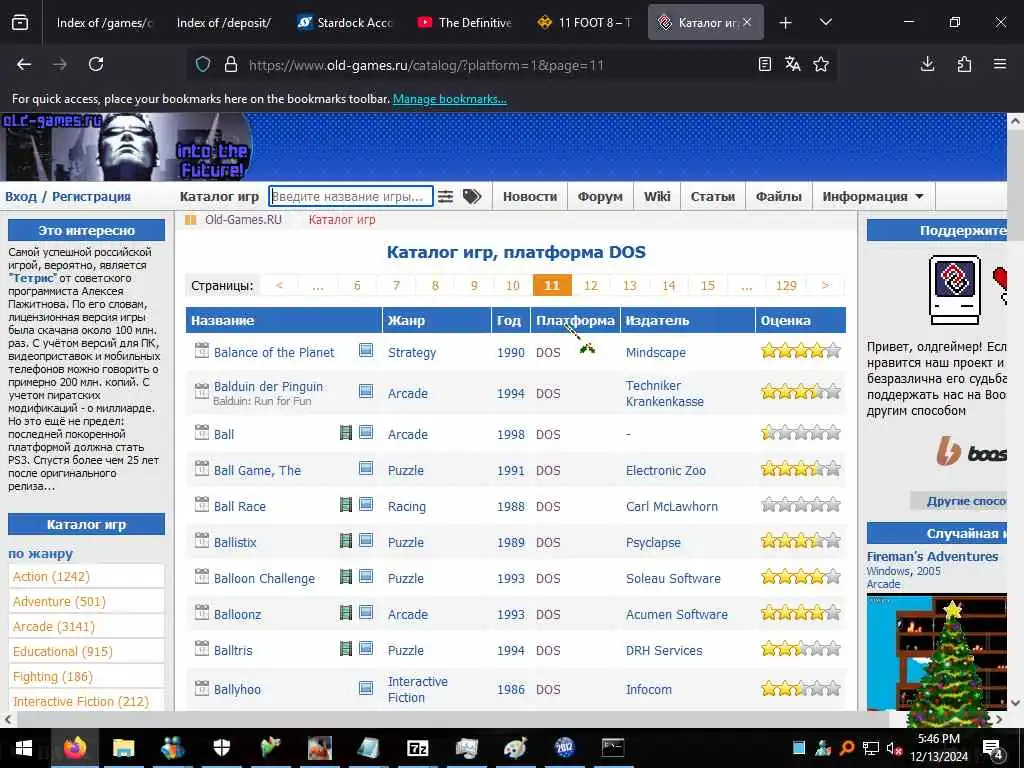This screenshot has height=768, width=1024.
Task: Filter by publisher Infocom
Action: [x=648, y=689]
